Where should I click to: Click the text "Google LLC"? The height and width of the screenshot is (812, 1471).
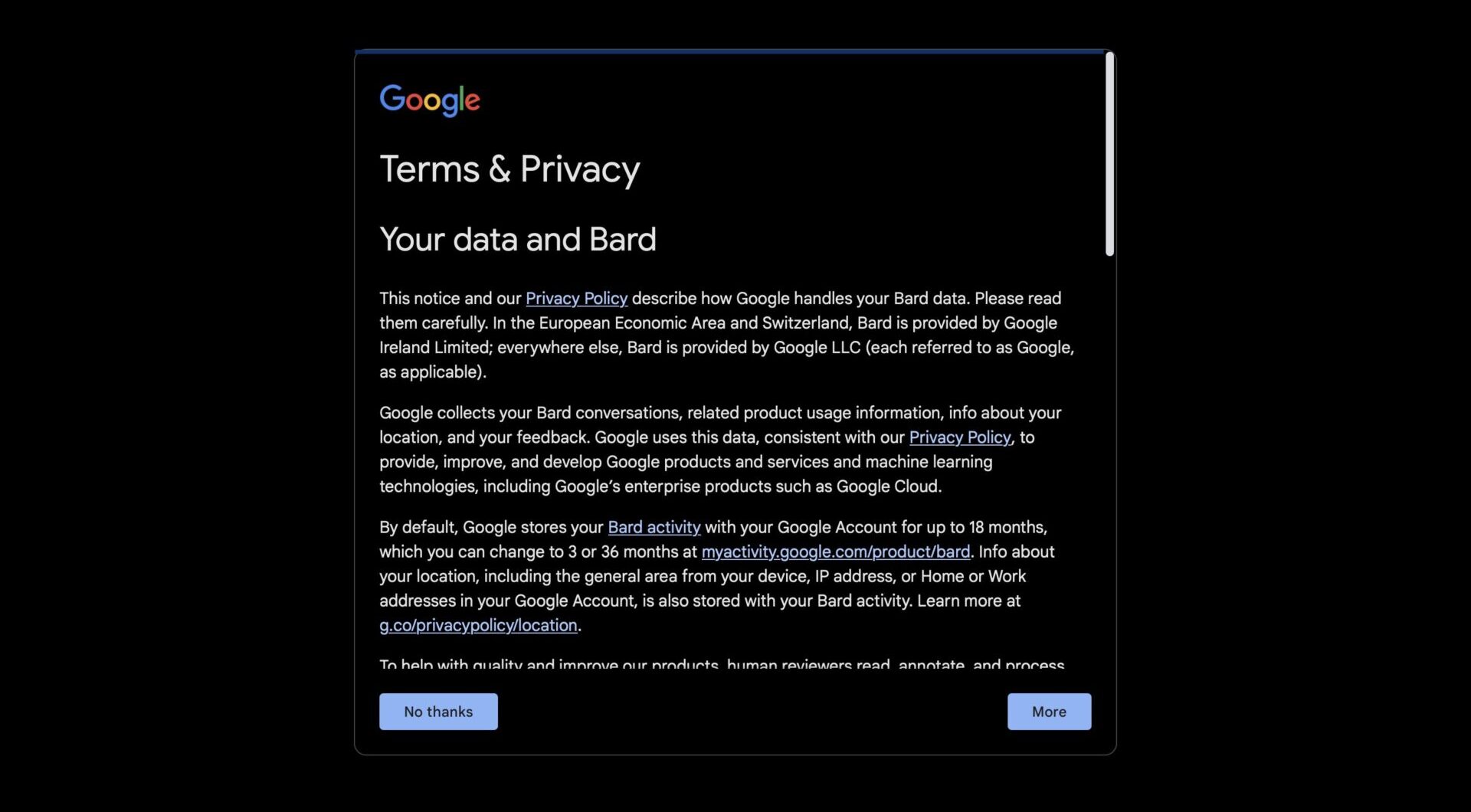click(x=817, y=348)
